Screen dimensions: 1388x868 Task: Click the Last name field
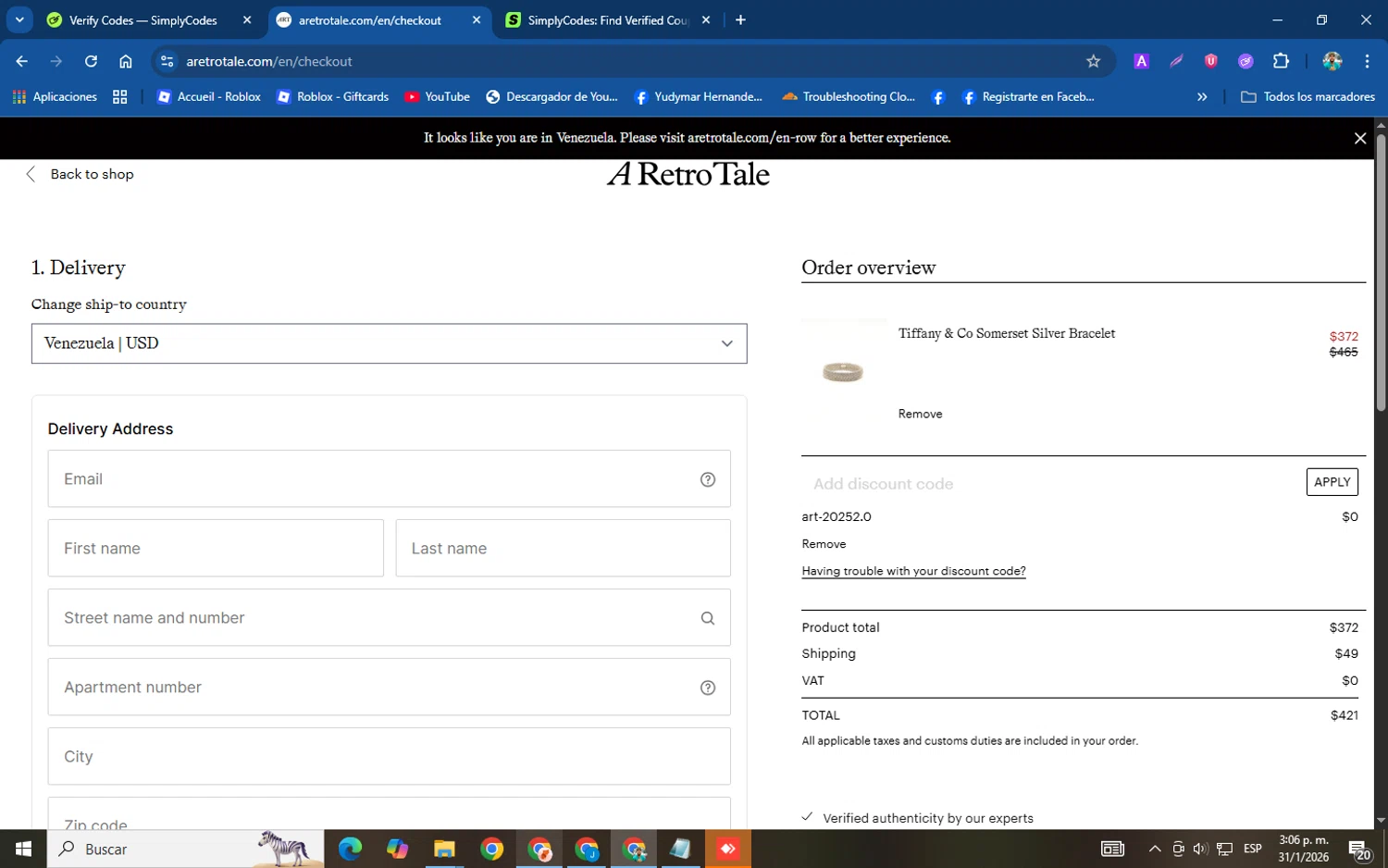(563, 549)
